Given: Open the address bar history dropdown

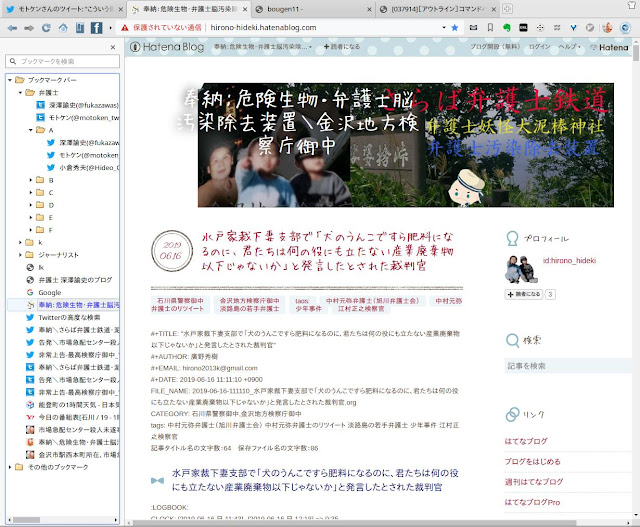Looking at the screenshot, I should 444,28.
